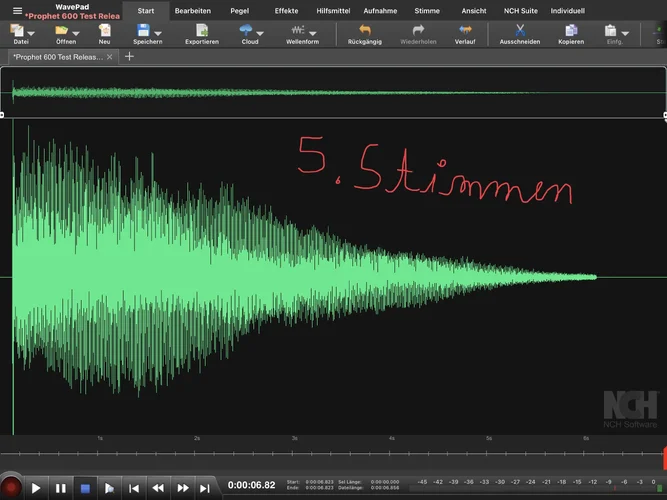
Task: Pause the audio playback
Action: [61, 488]
